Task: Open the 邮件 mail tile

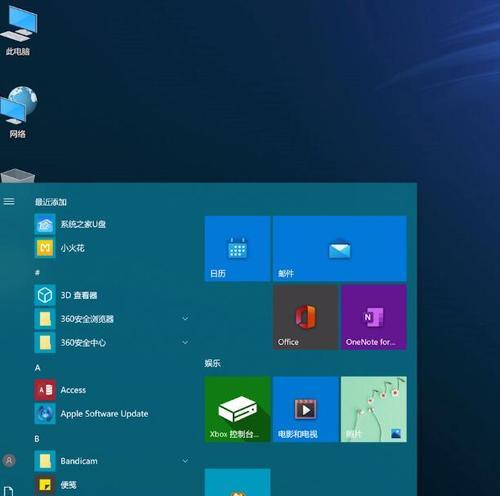Action: 340,249
